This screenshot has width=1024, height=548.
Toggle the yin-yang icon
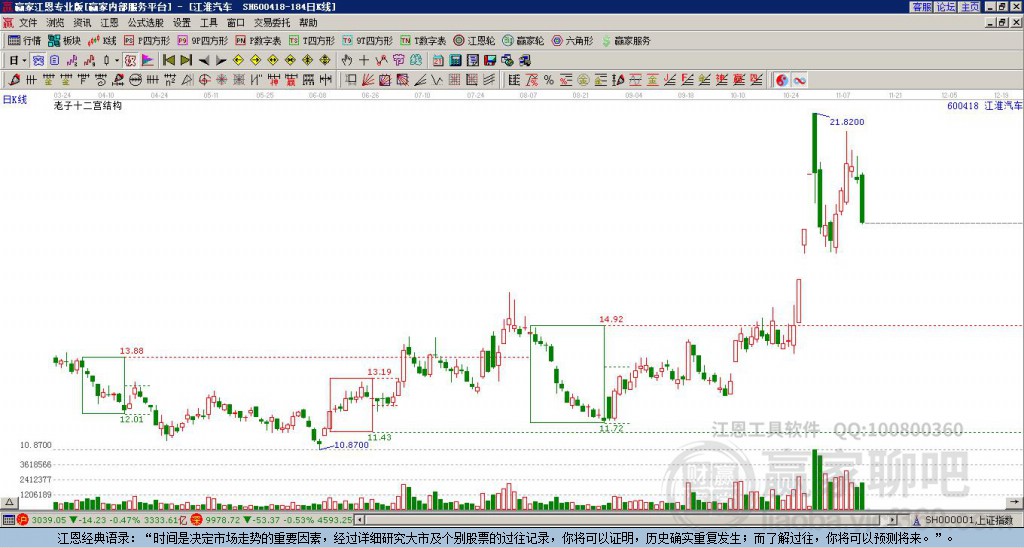tap(782, 80)
